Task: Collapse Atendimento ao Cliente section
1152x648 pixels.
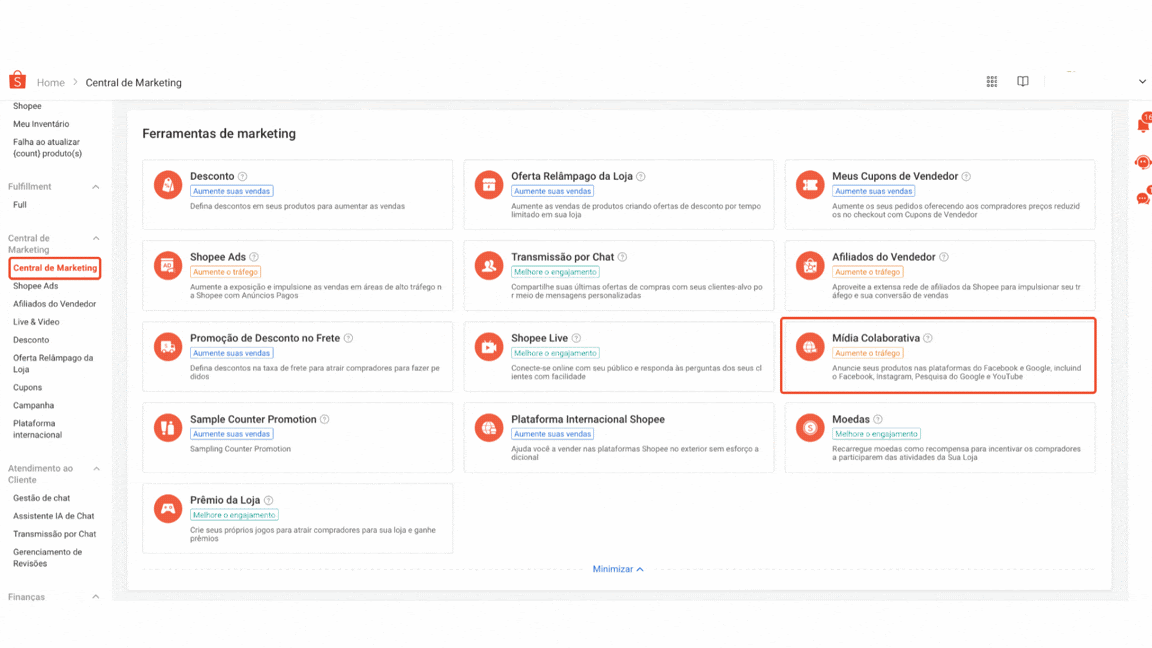Action: [x=96, y=468]
